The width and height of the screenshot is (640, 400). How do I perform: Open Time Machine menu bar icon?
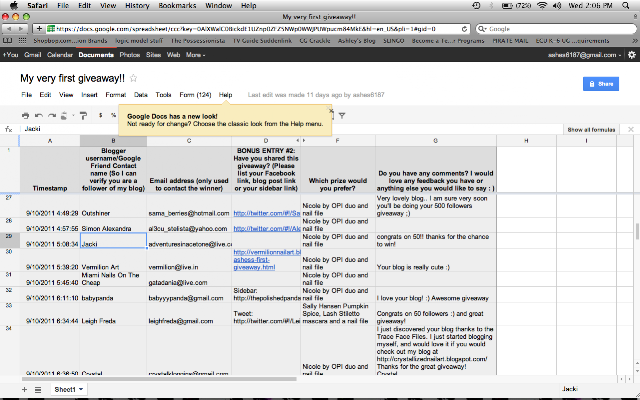pyautogui.click(x=476, y=6)
